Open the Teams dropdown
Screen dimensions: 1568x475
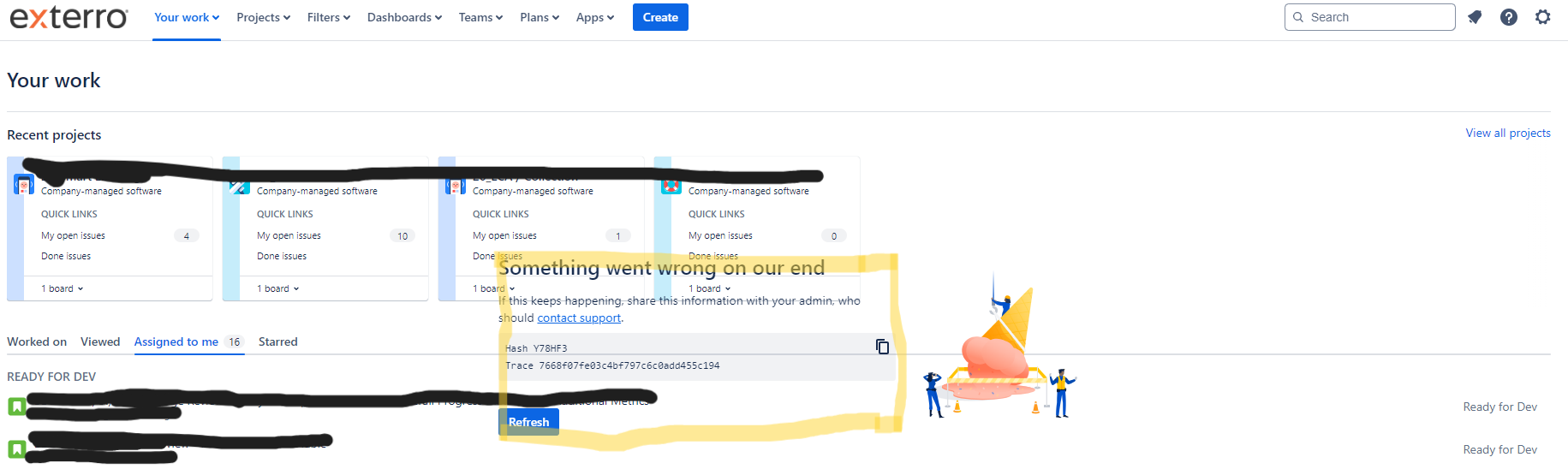(480, 17)
